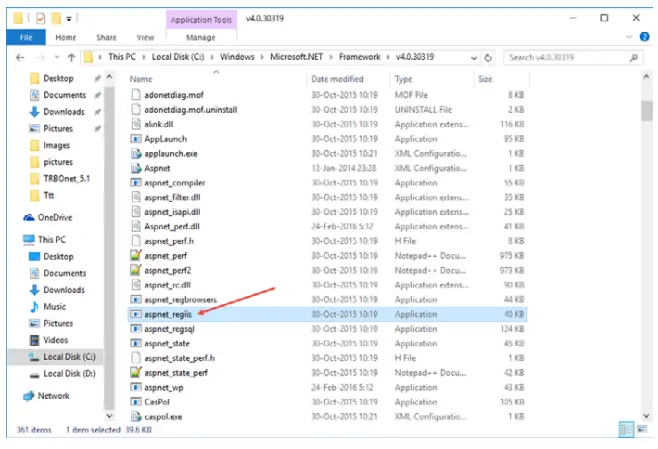Go up one folder level
This screenshot has width=658, height=449.
71,57
